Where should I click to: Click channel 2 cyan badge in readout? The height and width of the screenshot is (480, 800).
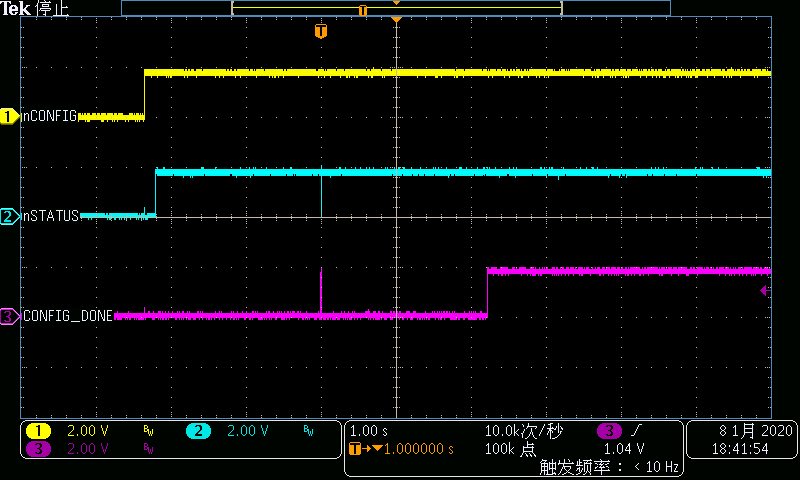tap(198, 431)
